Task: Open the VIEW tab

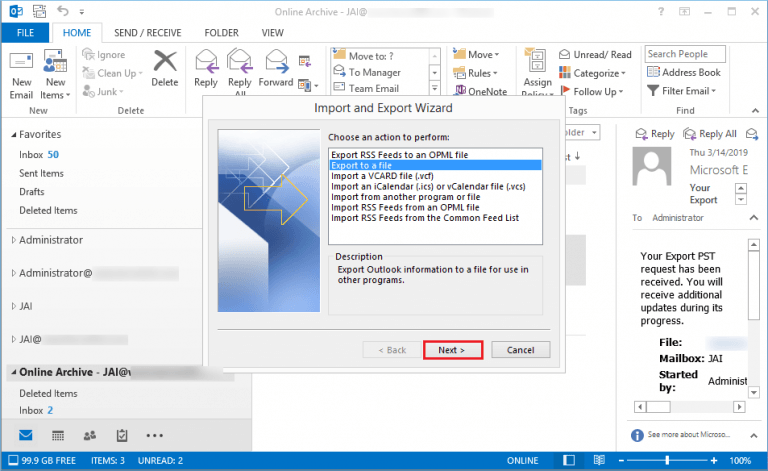Action: (272, 33)
